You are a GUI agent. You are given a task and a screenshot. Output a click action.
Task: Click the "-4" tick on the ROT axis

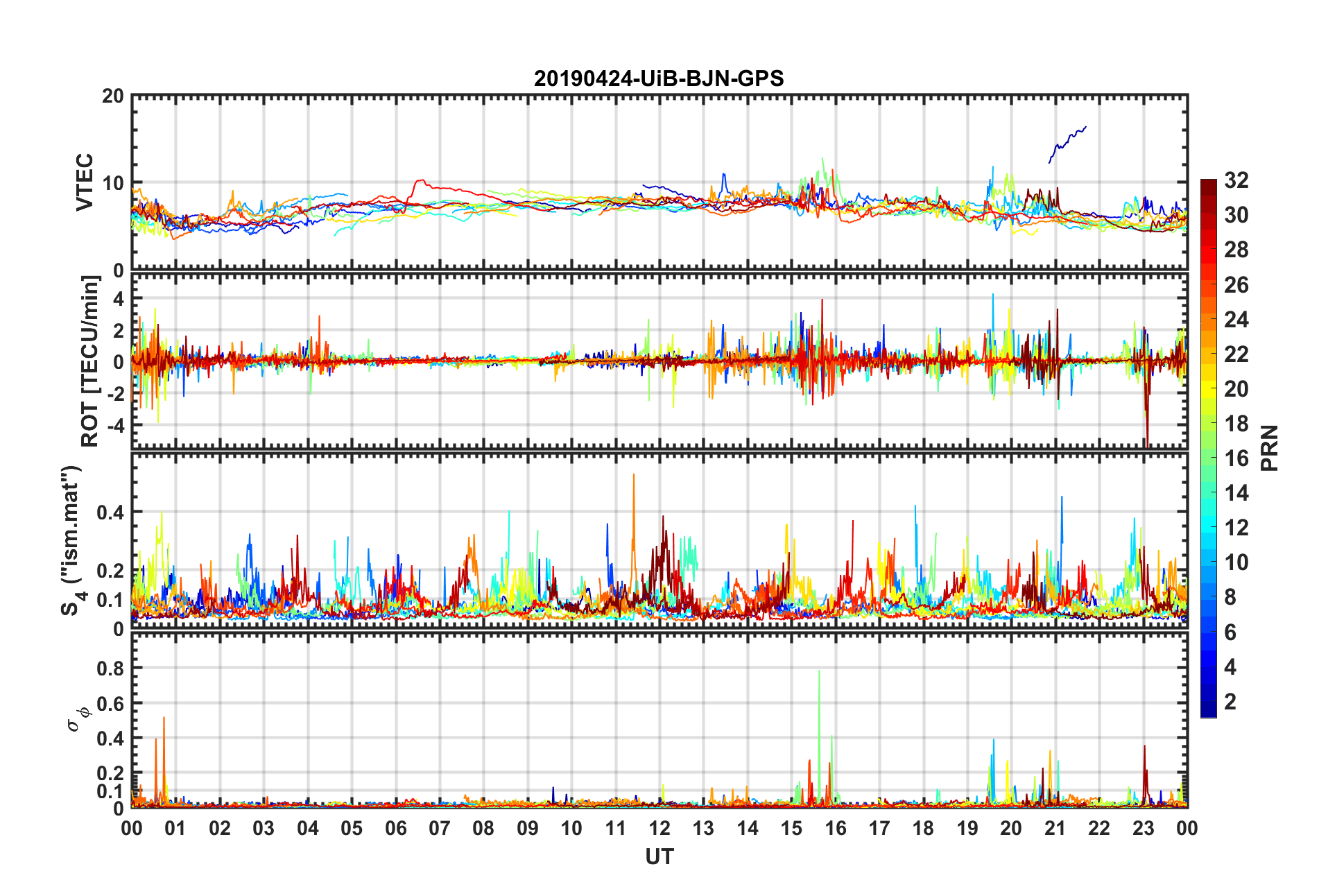(114, 424)
